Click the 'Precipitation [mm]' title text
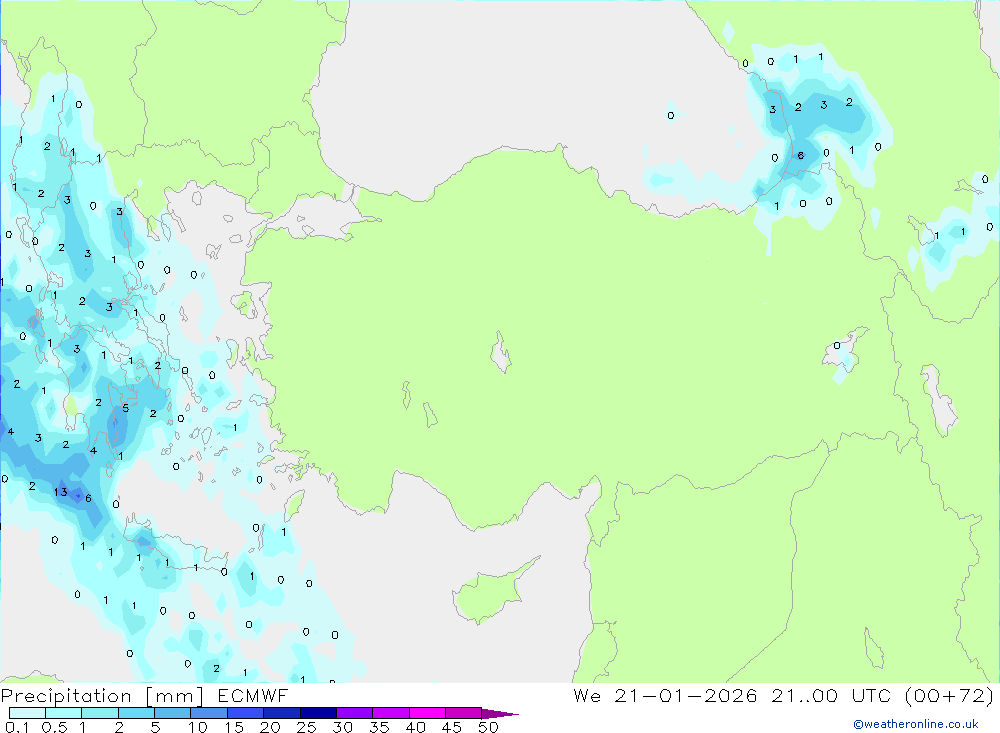 [x=102, y=696]
